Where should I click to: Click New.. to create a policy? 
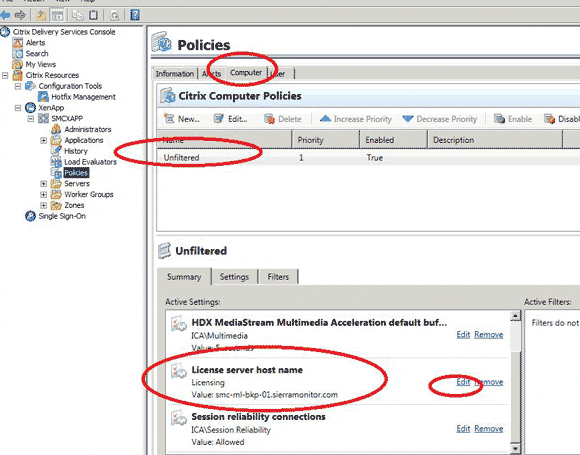(x=182, y=119)
